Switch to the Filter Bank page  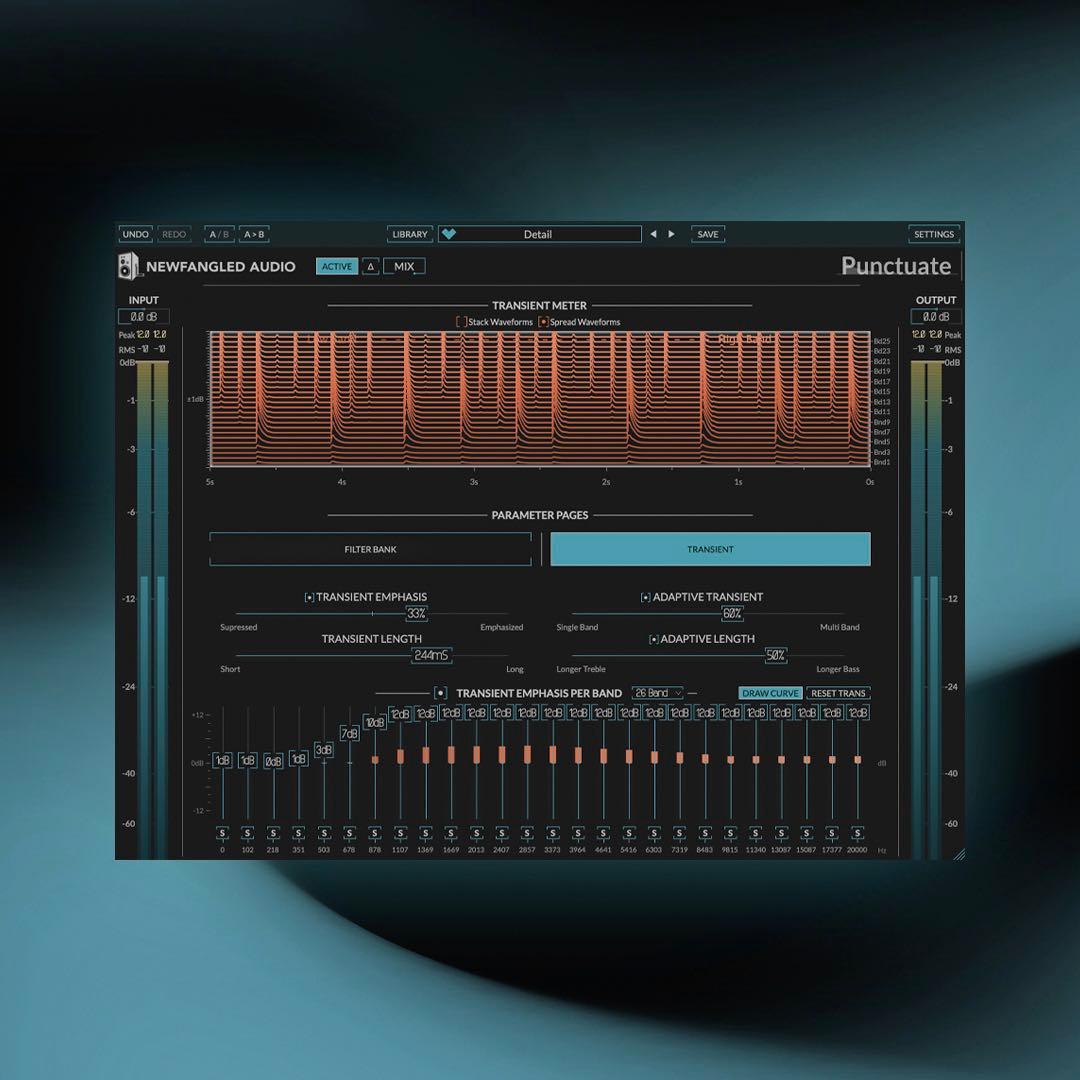tap(370, 549)
